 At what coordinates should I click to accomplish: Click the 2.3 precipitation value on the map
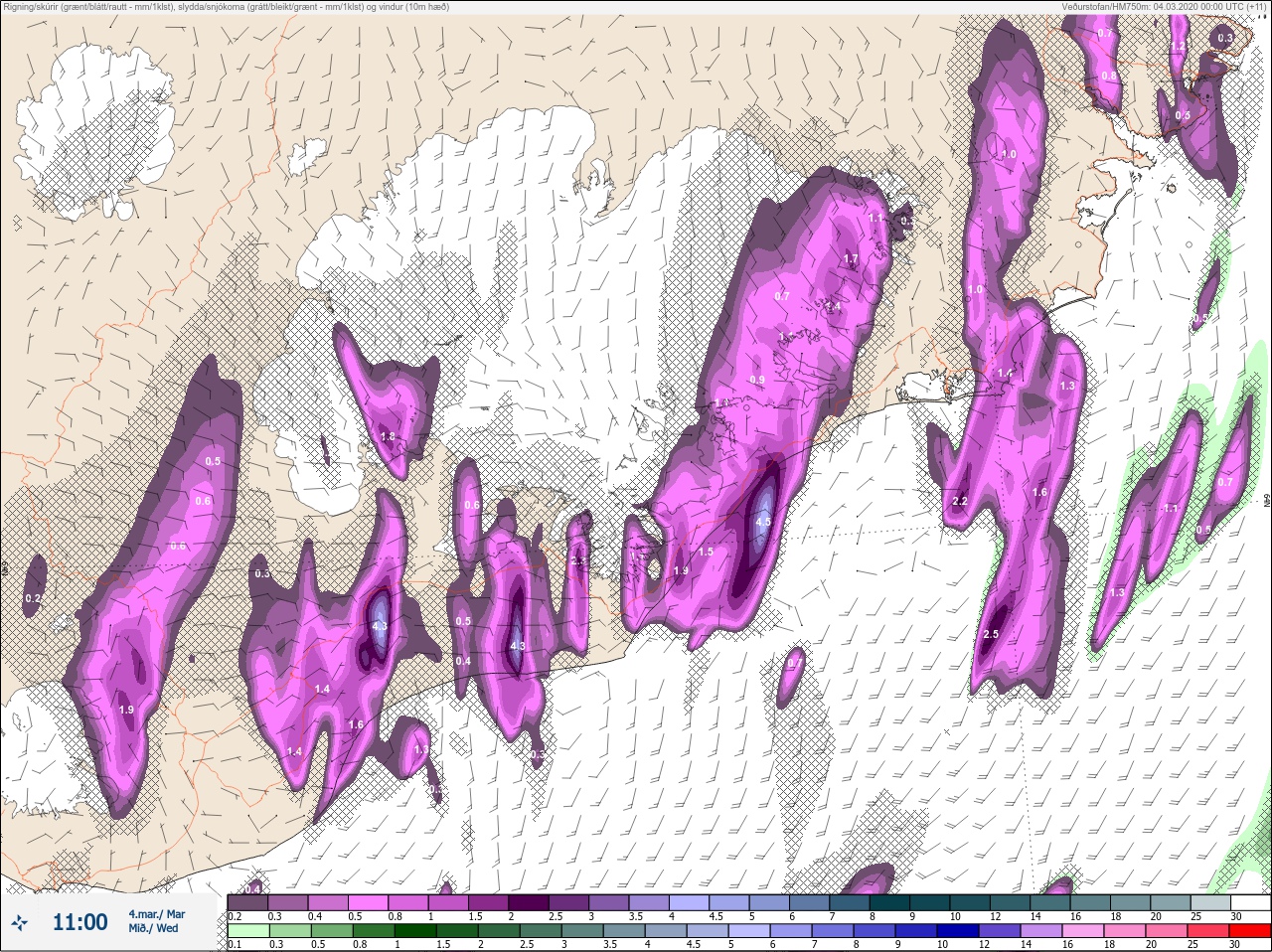[579, 561]
